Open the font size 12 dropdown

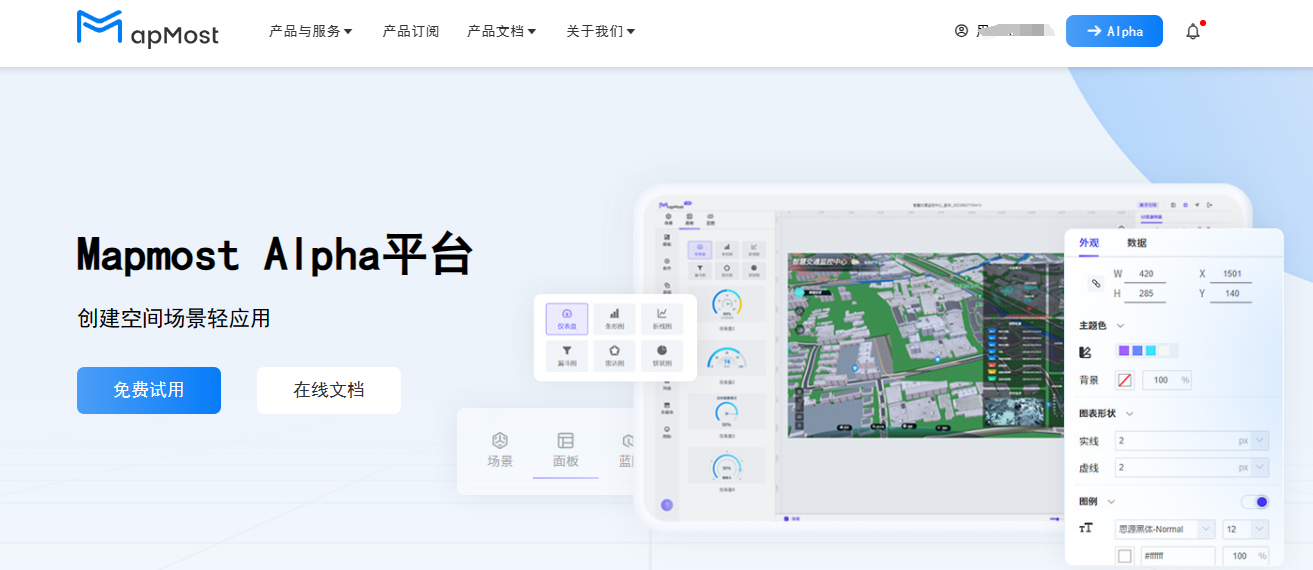point(1246,529)
